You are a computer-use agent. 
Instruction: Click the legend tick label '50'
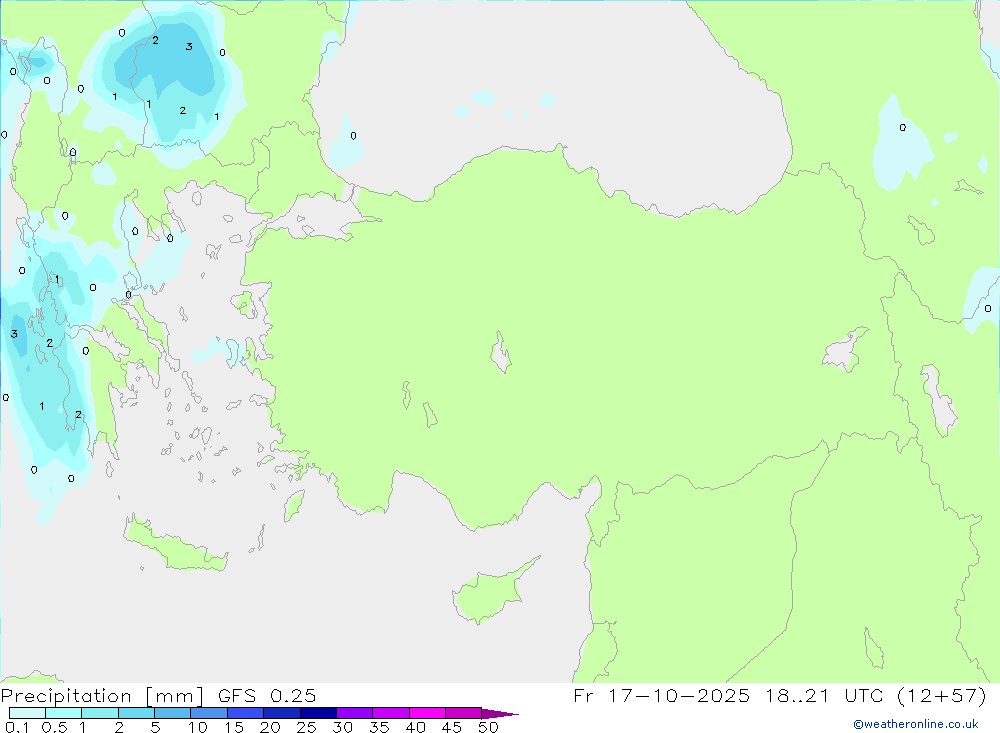tap(488, 727)
